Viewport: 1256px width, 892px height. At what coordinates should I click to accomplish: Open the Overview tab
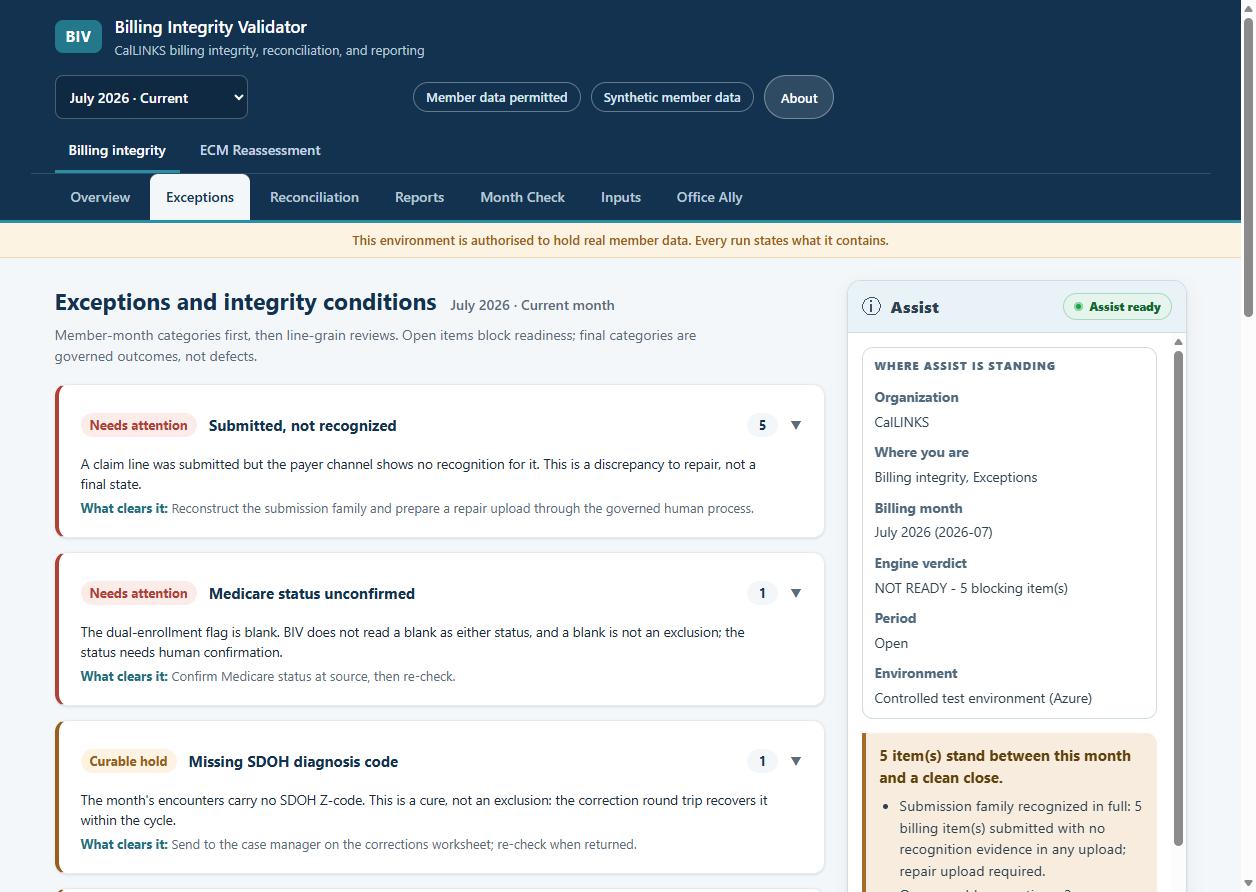(100, 197)
